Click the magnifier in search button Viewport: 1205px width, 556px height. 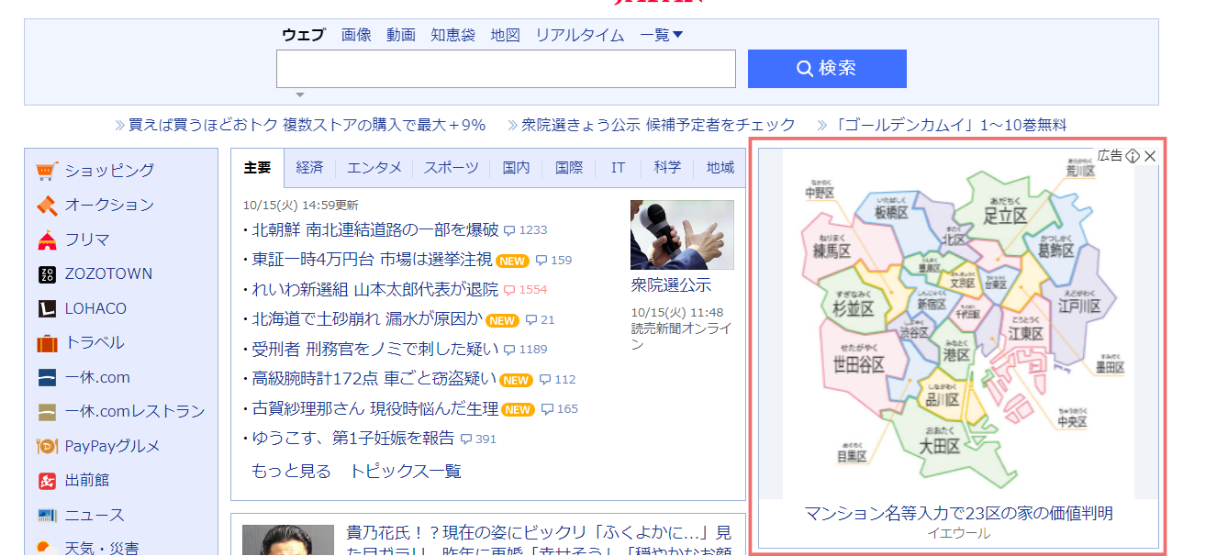coord(804,69)
